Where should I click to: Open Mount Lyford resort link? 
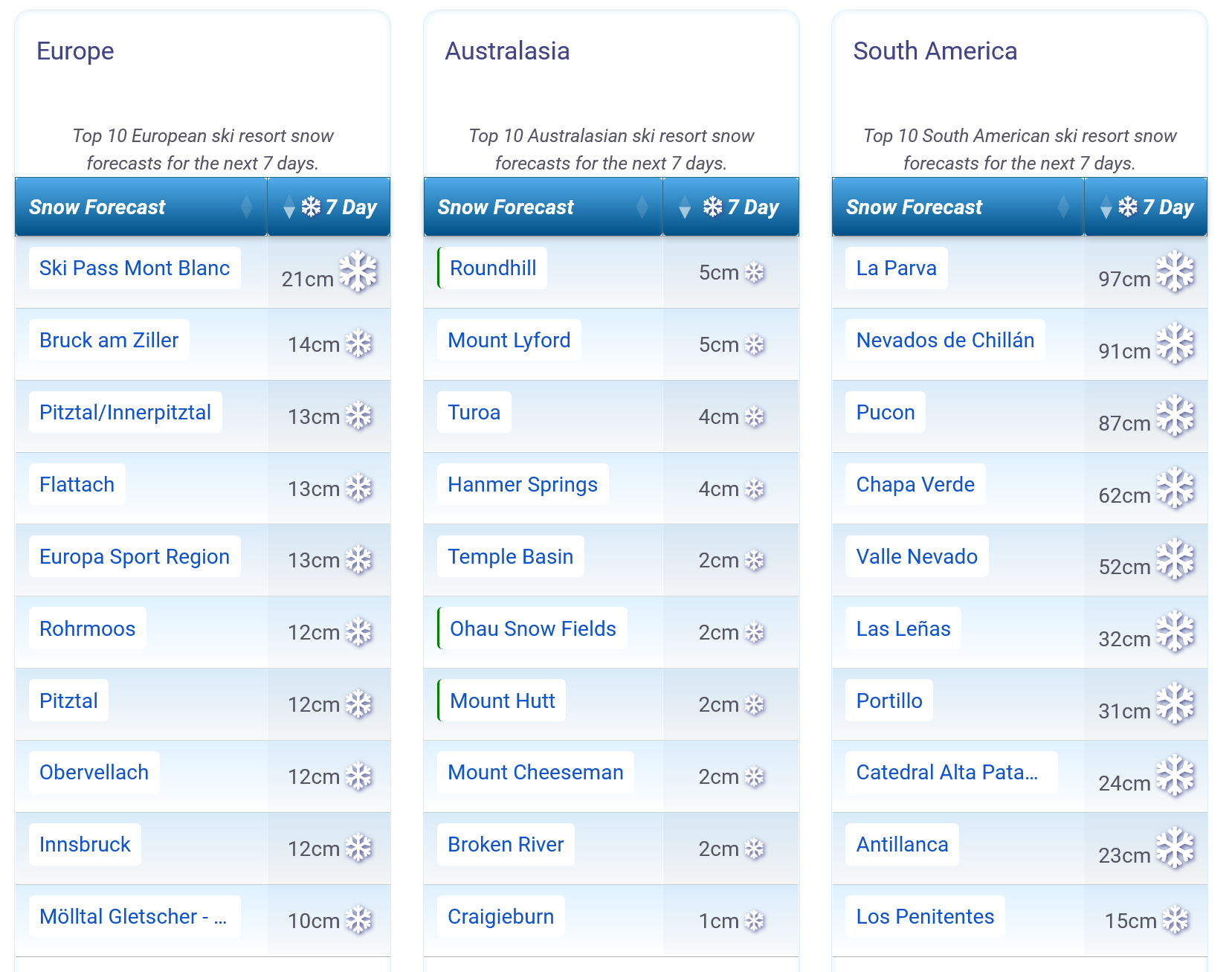point(509,340)
